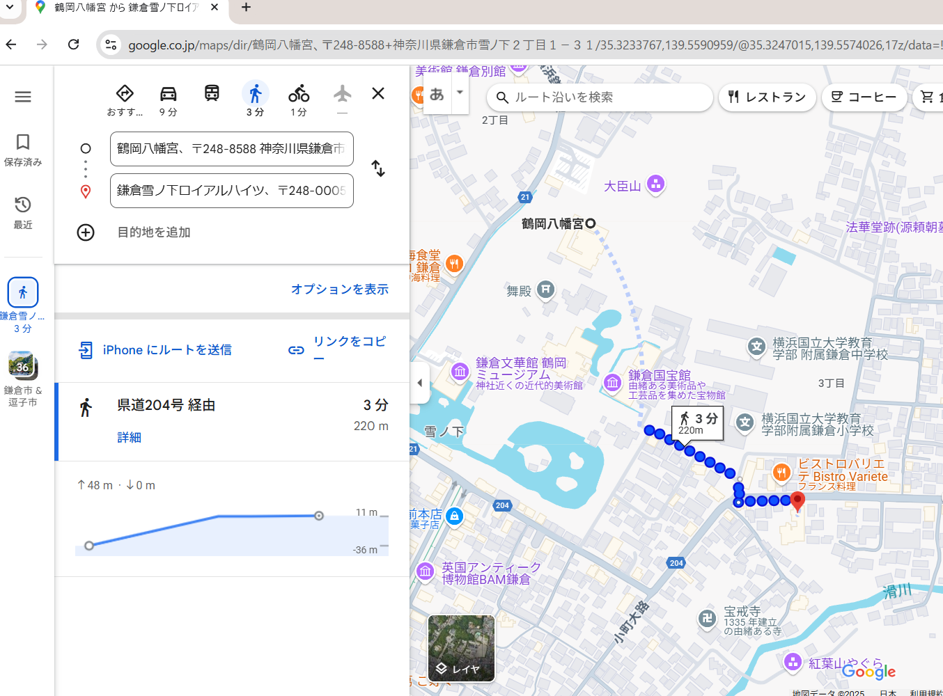Viewport: 943px width, 696px height.
Task: Edit the destination 鎌倉雪ノ下ロイアルハイツ field
Action: click(x=232, y=191)
